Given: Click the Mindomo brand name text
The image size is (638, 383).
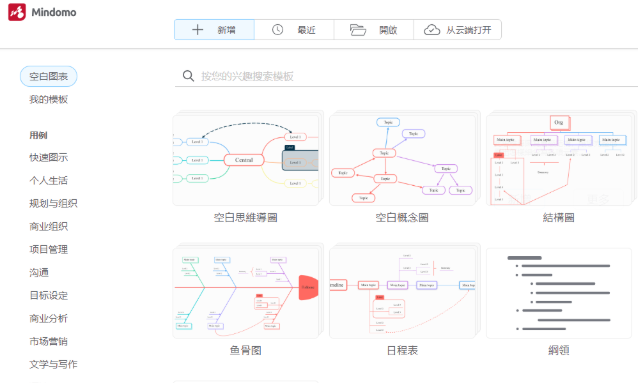Looking at the screenshot, I should (x=54, y=12).
